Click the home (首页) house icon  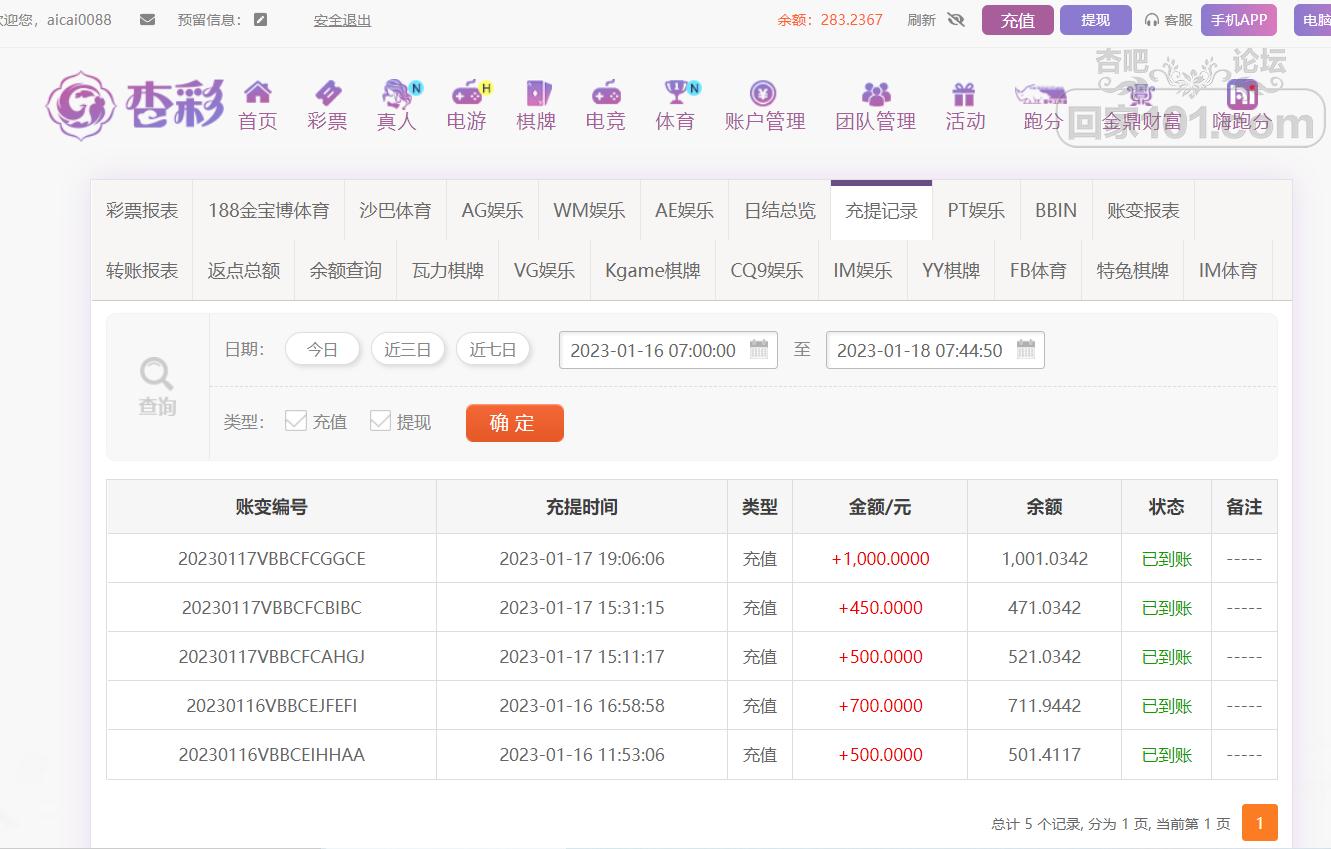(x=257, y=94)
